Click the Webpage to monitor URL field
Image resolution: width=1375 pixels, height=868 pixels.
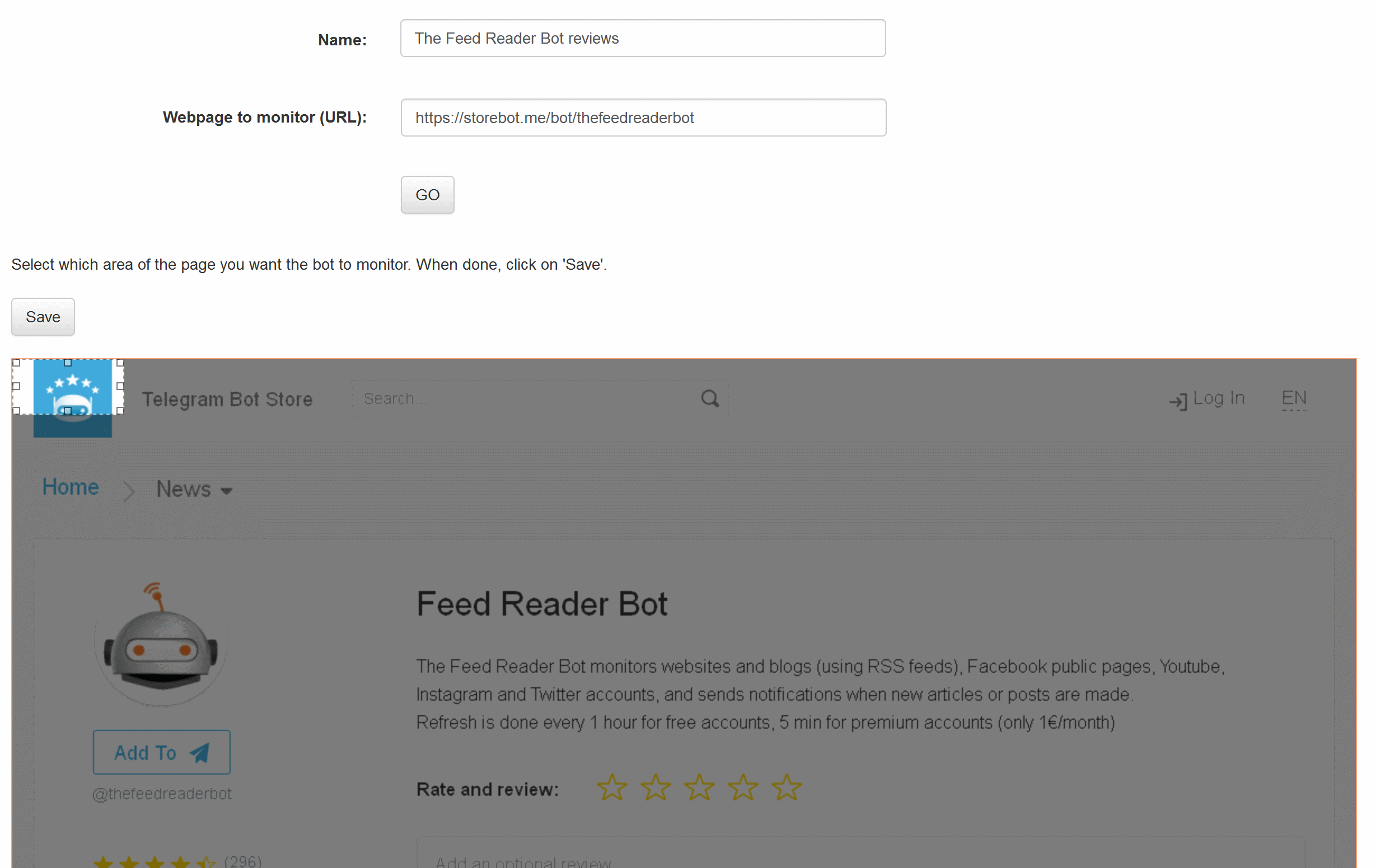coord(643,118)
